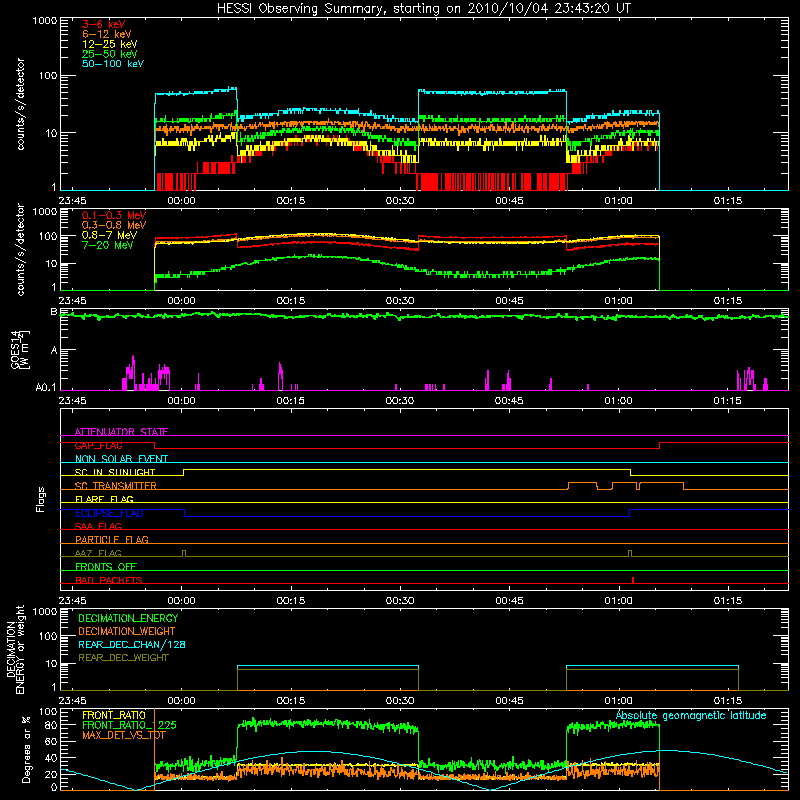Select the 3-6 keV legend label
Image resolution: width=800 pixels, height=800 pixels.
[x=103, y=24]
